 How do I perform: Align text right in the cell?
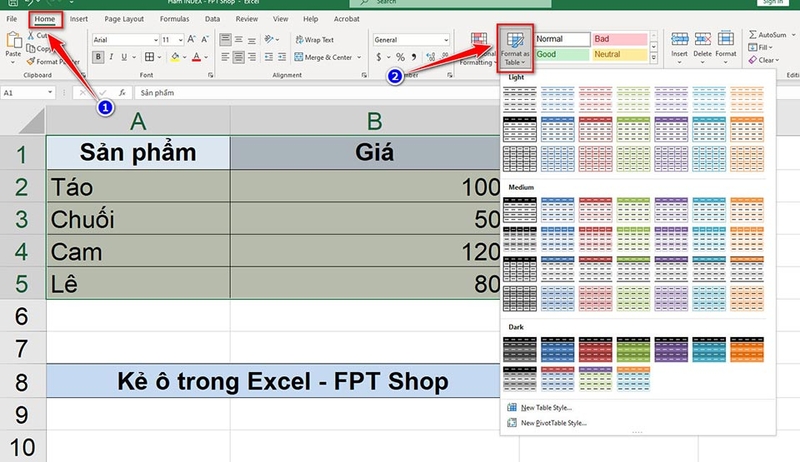click(252, 57)
